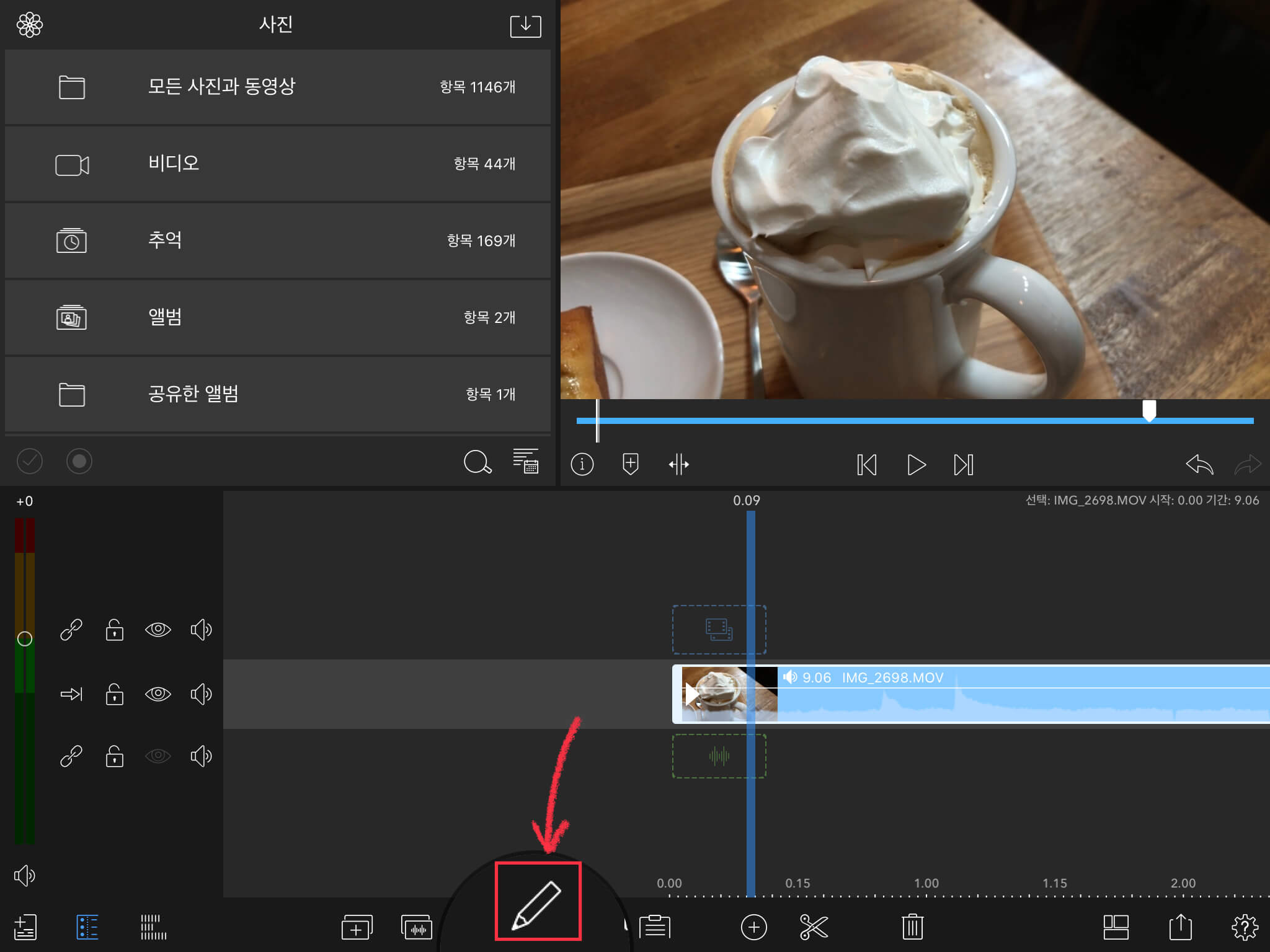Add a marker with the shield plus icon
The image size is (1270, 952).
(x=630, y=464)
